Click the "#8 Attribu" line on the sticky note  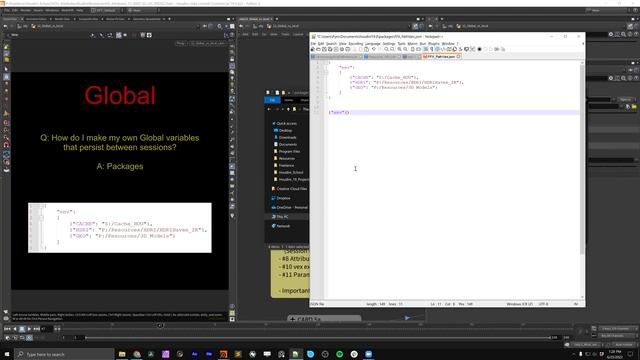pos(295,259)
